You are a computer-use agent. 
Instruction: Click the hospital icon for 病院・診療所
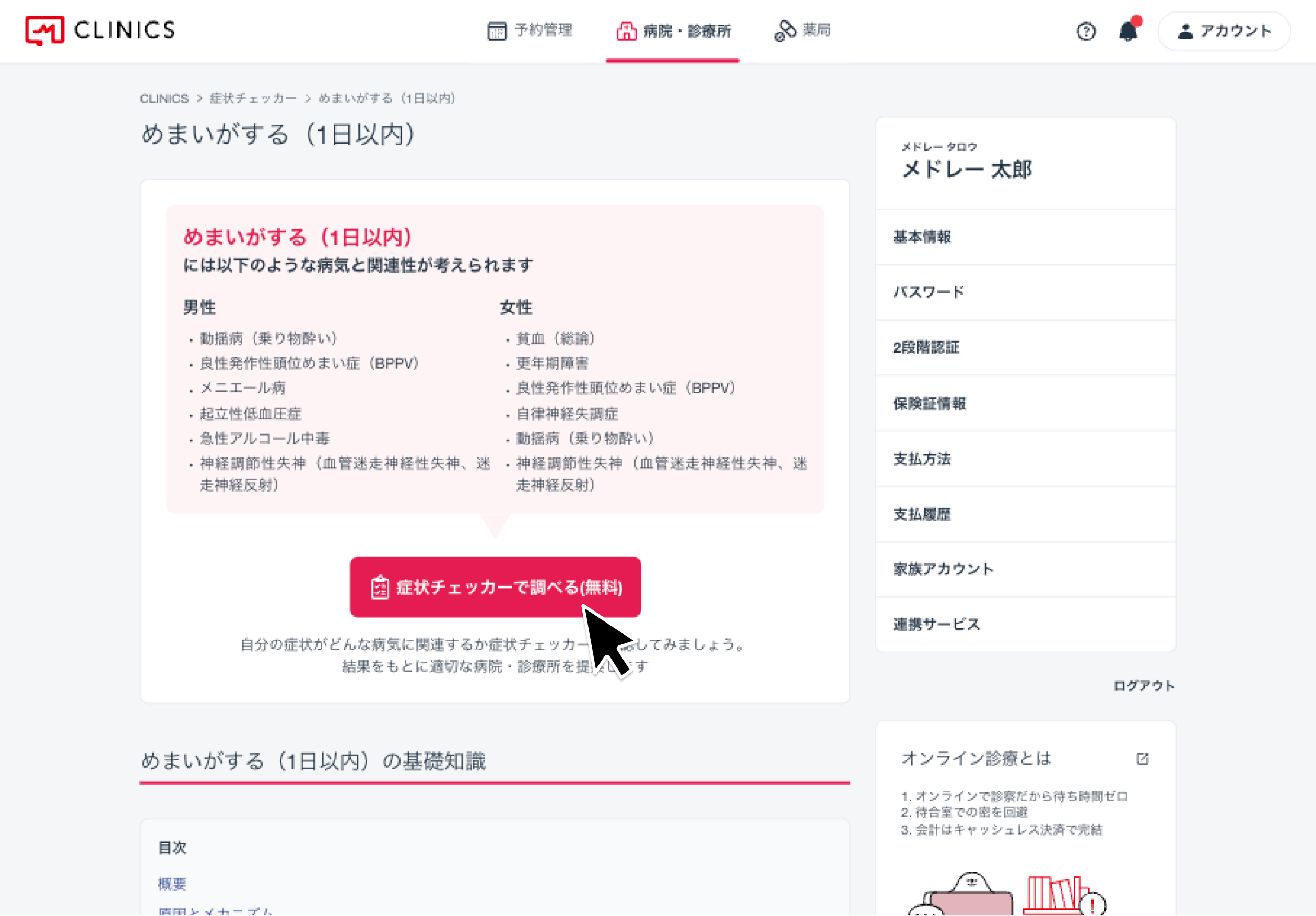626,31
